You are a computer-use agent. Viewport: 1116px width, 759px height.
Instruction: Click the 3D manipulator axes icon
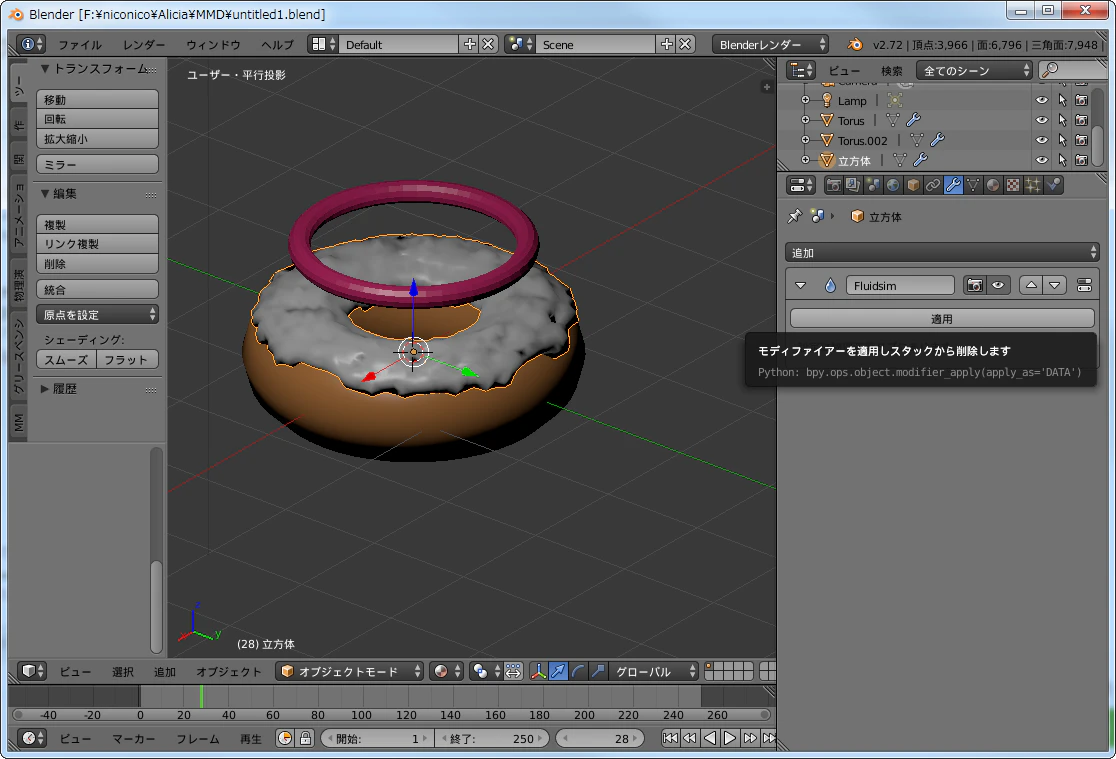coord(539,671)
